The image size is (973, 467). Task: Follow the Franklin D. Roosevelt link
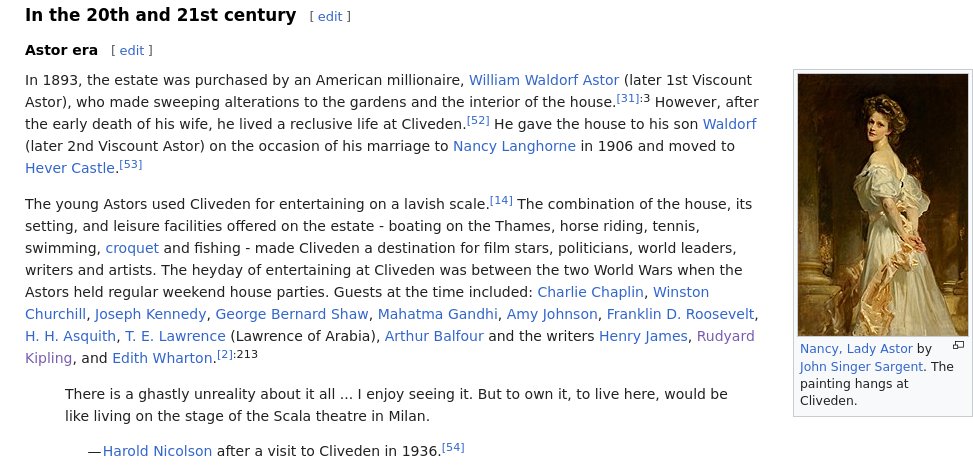(680, 314)
